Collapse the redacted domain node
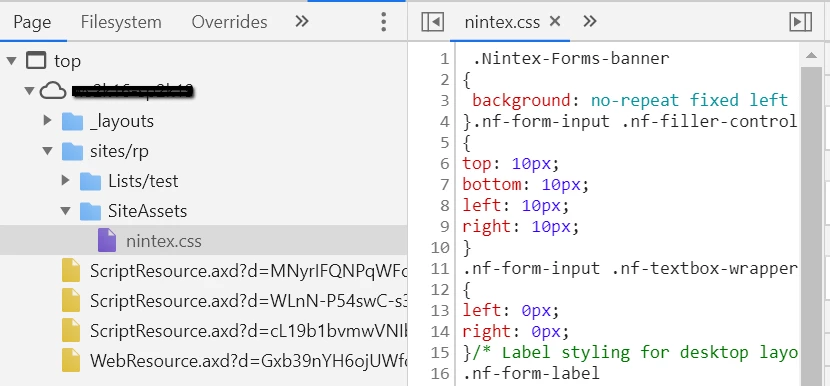Screen dimensions: 830x386 pos(29,91)
